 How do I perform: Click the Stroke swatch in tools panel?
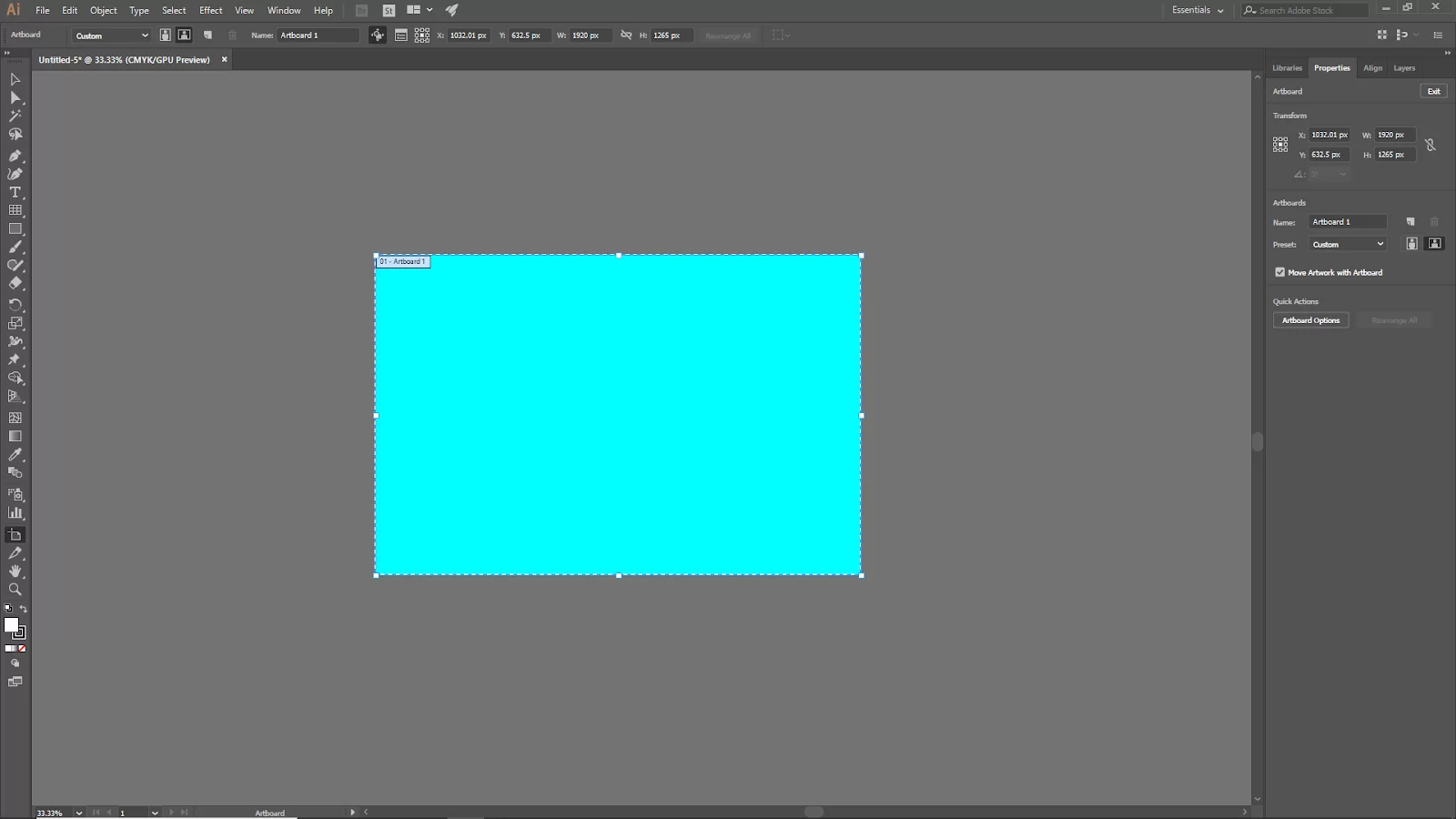click(x=20, y=632)
